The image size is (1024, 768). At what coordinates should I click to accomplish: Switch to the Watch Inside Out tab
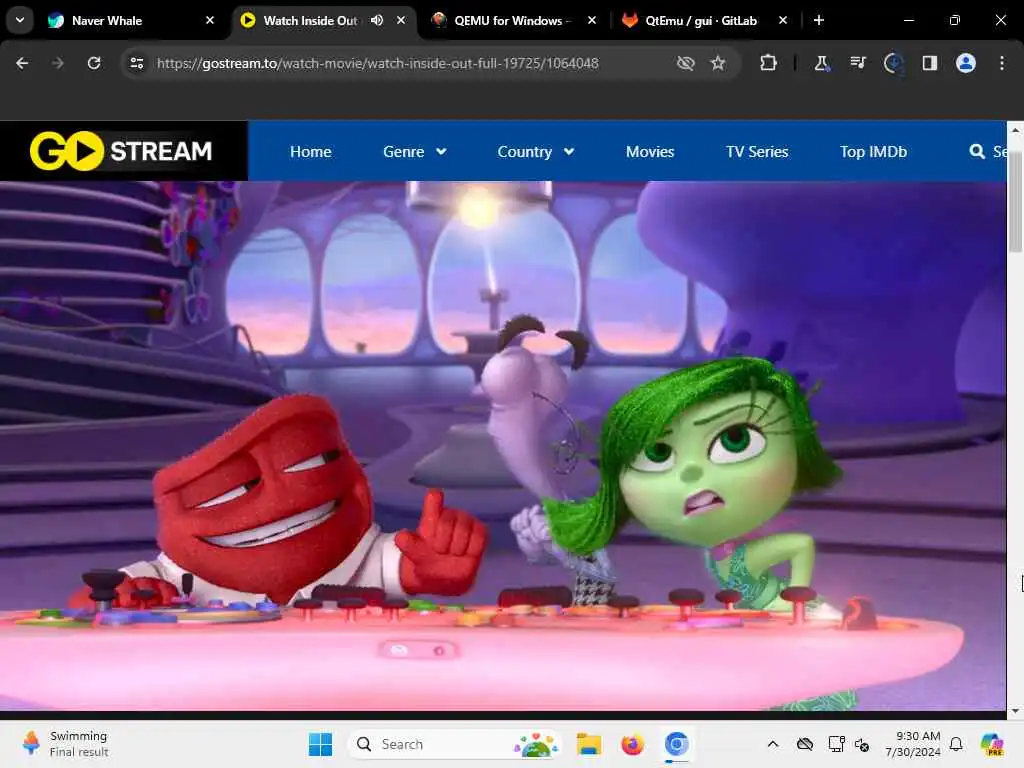click(x=310, y=21)
